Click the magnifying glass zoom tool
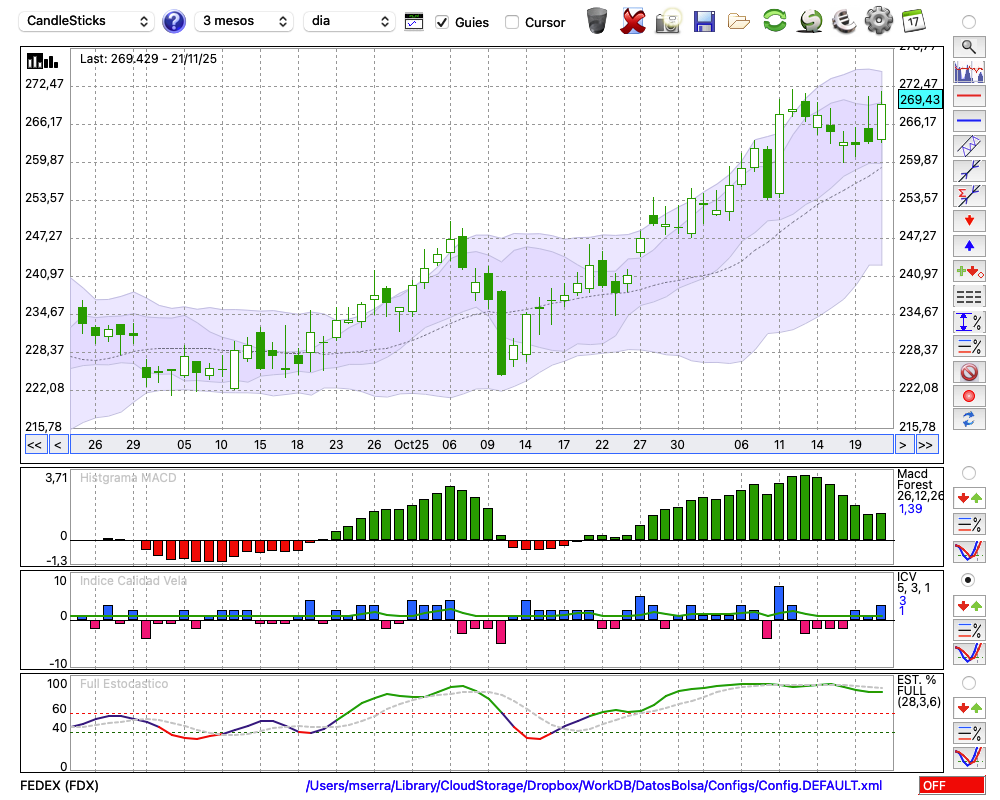 click(x=969, y=47)
